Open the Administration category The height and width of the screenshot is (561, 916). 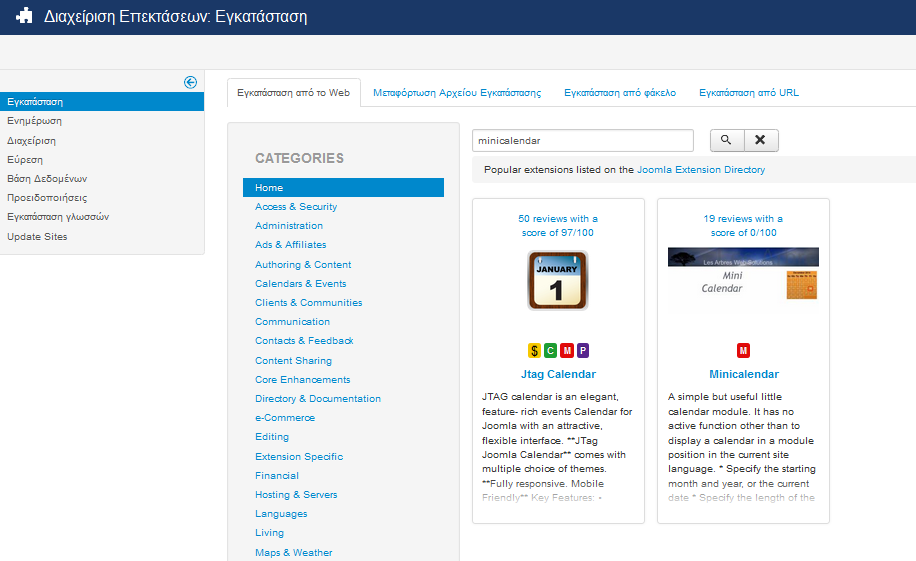pos(289,226)
